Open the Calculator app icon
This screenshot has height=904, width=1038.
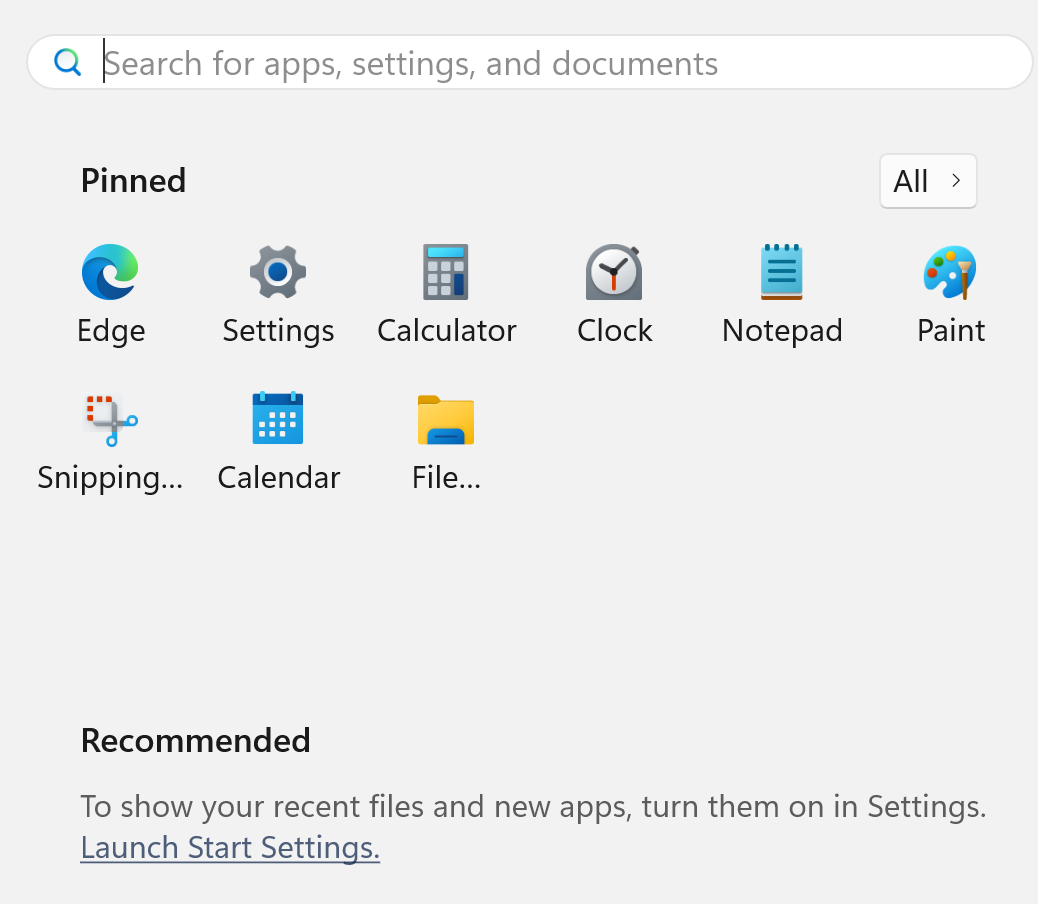(x=446, y=272)
